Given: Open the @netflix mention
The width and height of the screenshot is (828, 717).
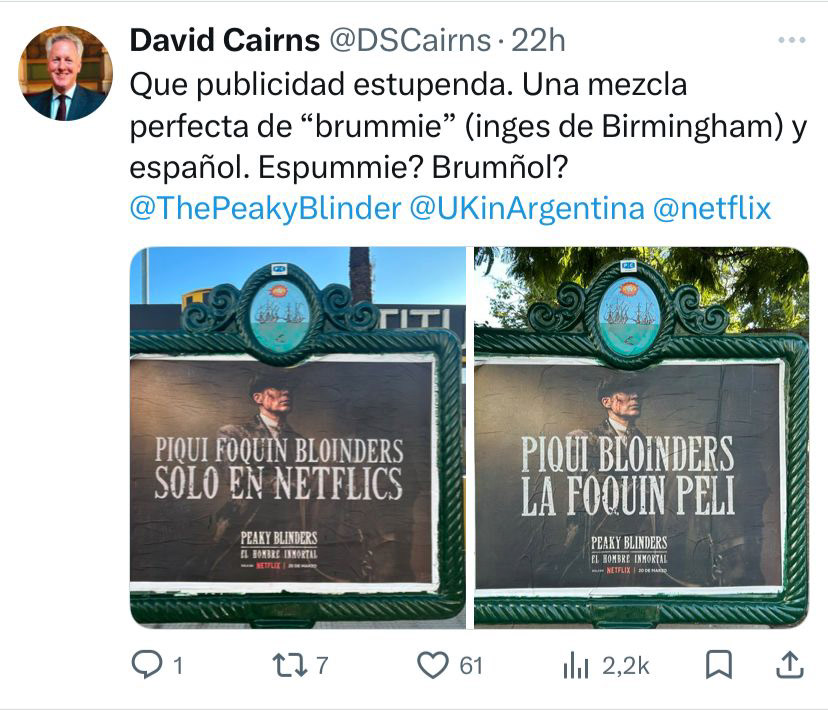Looking at the screenshot, I should click(712, 208).
